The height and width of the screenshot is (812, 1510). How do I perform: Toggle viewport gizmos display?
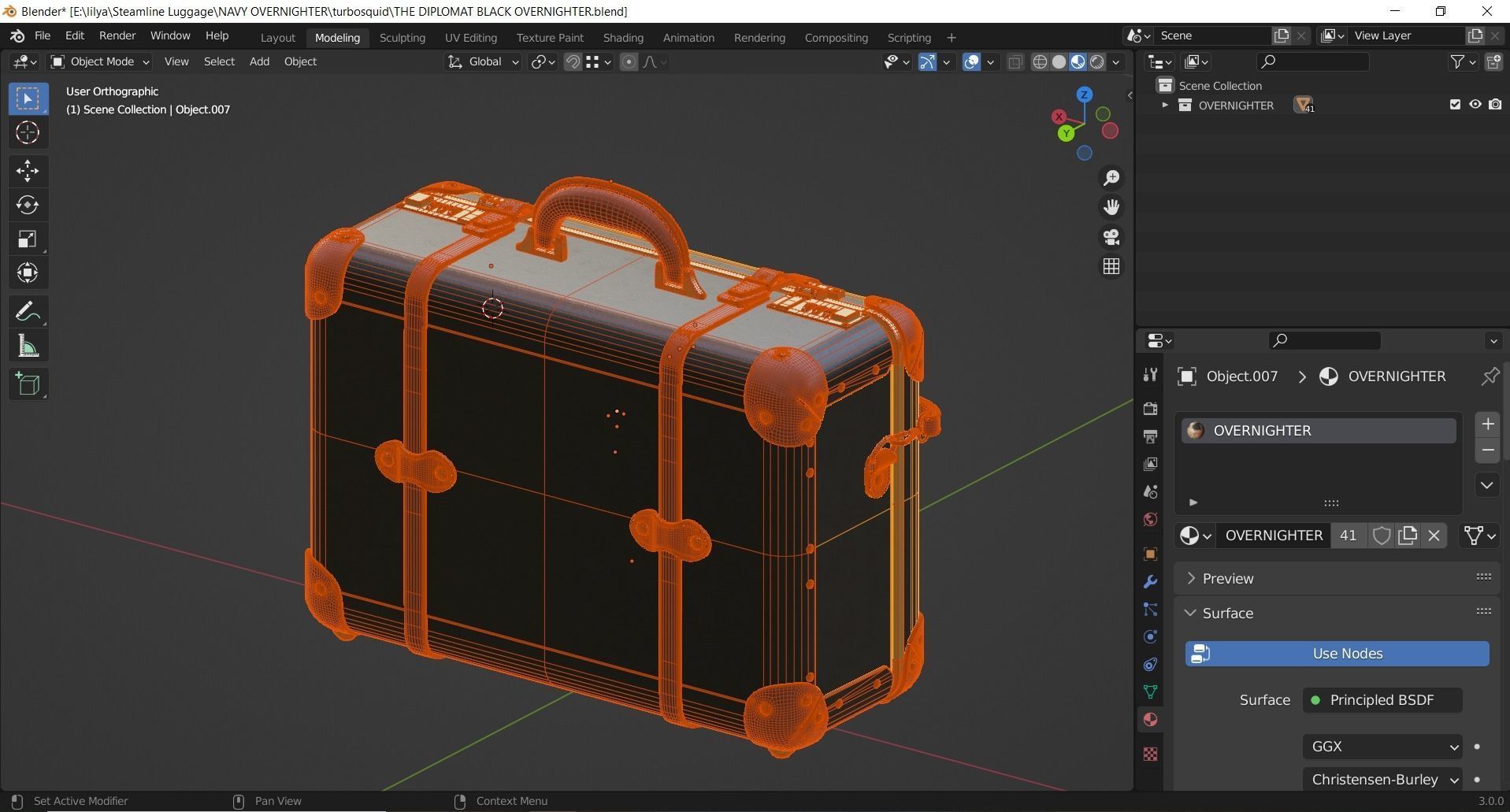[927, 61]
